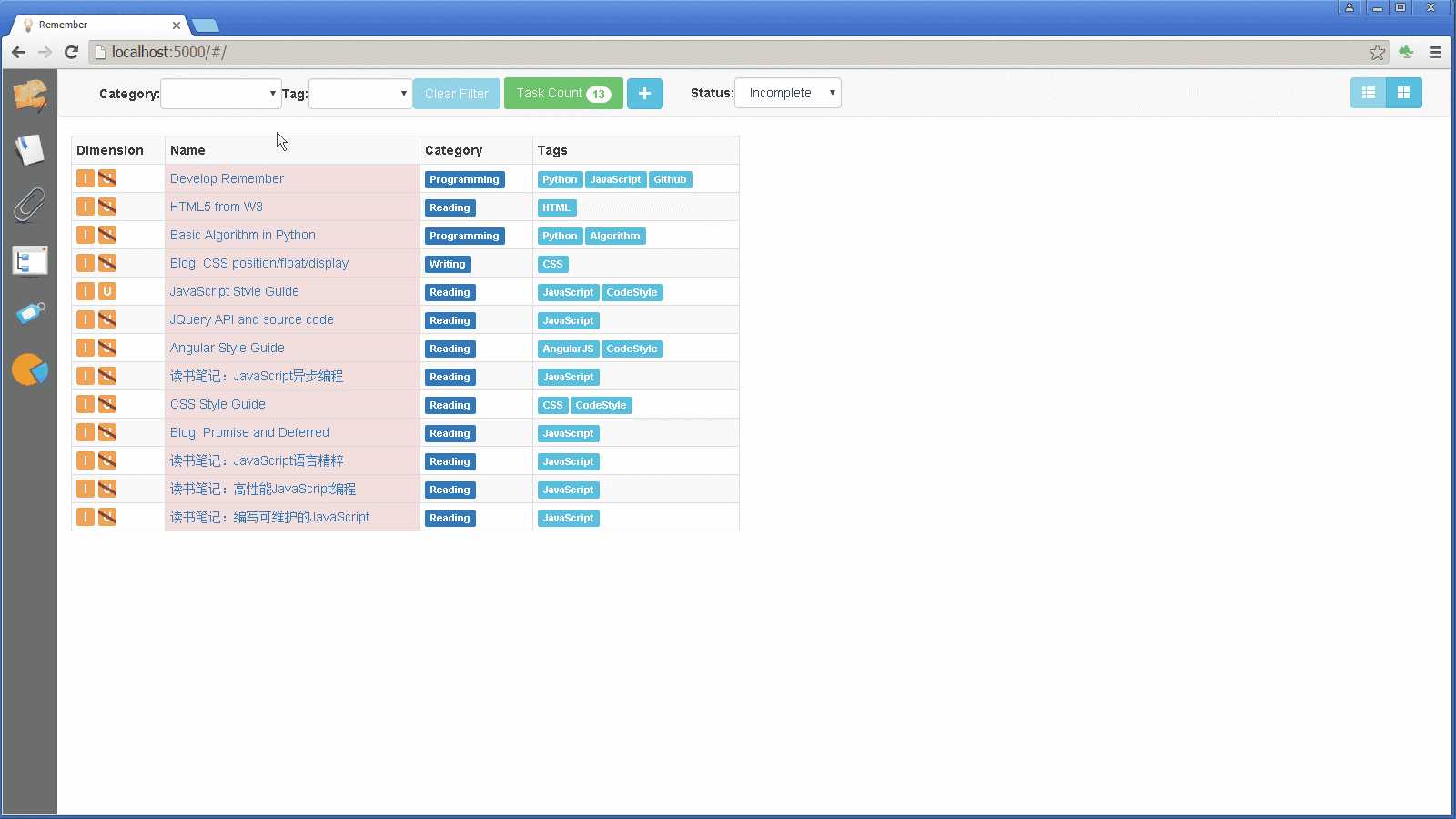The height and width of the screenshot is (819, 1456).
Task: Reload the current page
Action: 71,52
